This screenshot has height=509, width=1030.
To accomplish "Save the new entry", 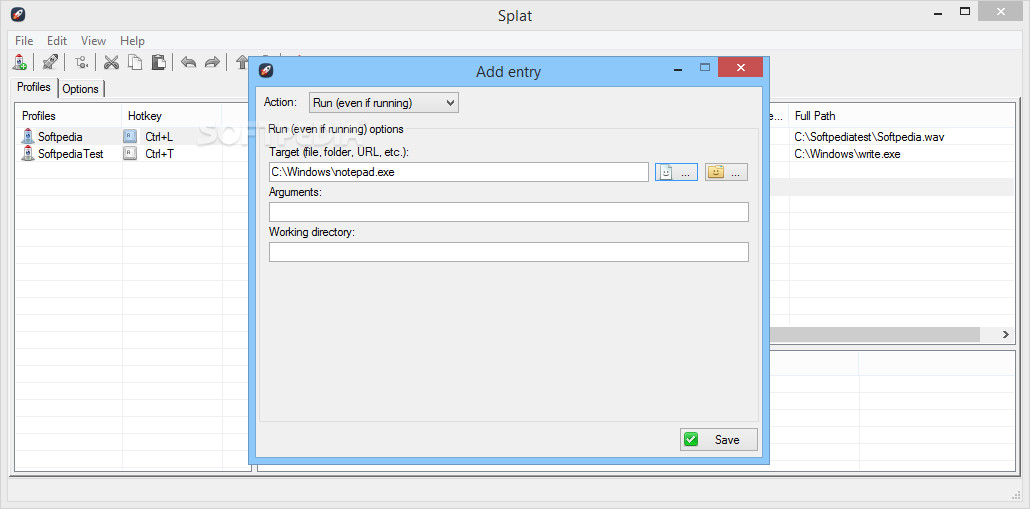I will pos(719,439).
